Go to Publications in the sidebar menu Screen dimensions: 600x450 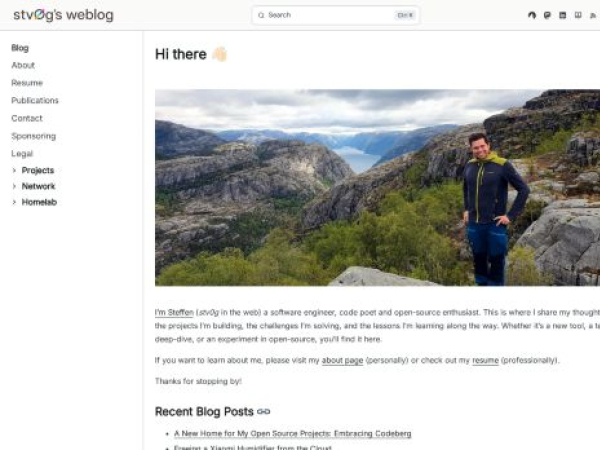pos(35,100)
